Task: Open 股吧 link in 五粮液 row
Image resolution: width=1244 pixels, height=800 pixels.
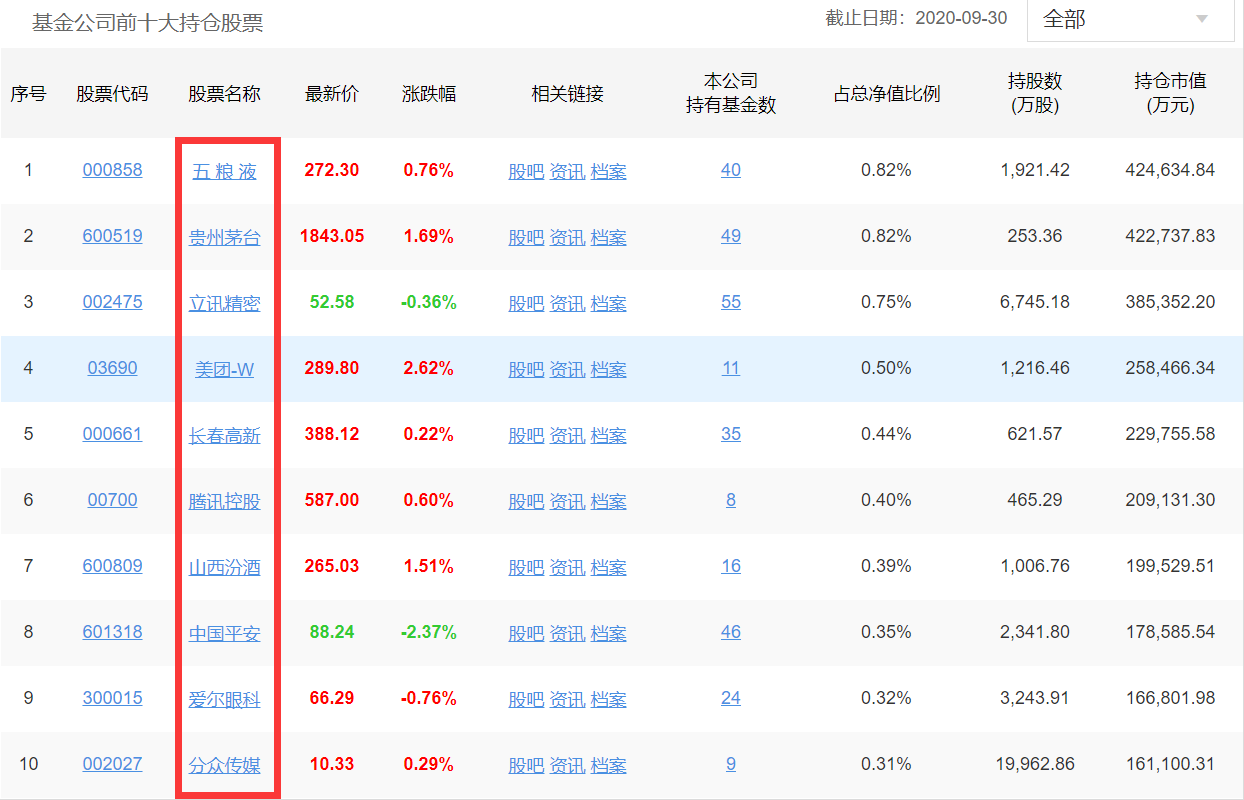Action: (x=526, y=171)
